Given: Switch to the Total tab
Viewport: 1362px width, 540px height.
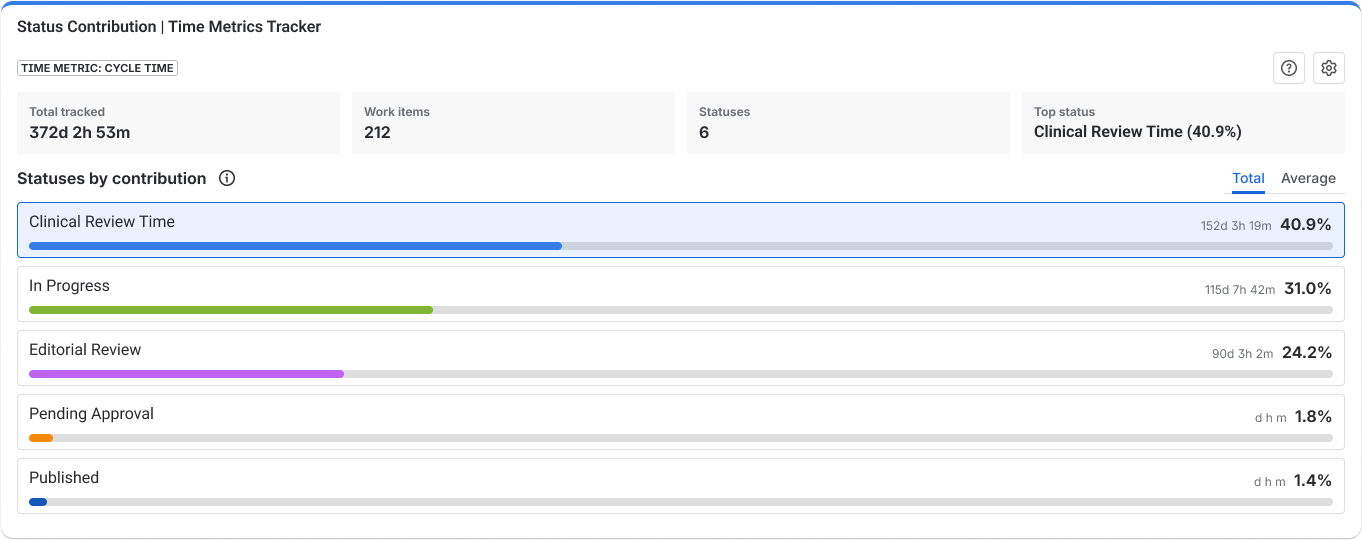Looking at the screenshot, I should coord(1248,178).
